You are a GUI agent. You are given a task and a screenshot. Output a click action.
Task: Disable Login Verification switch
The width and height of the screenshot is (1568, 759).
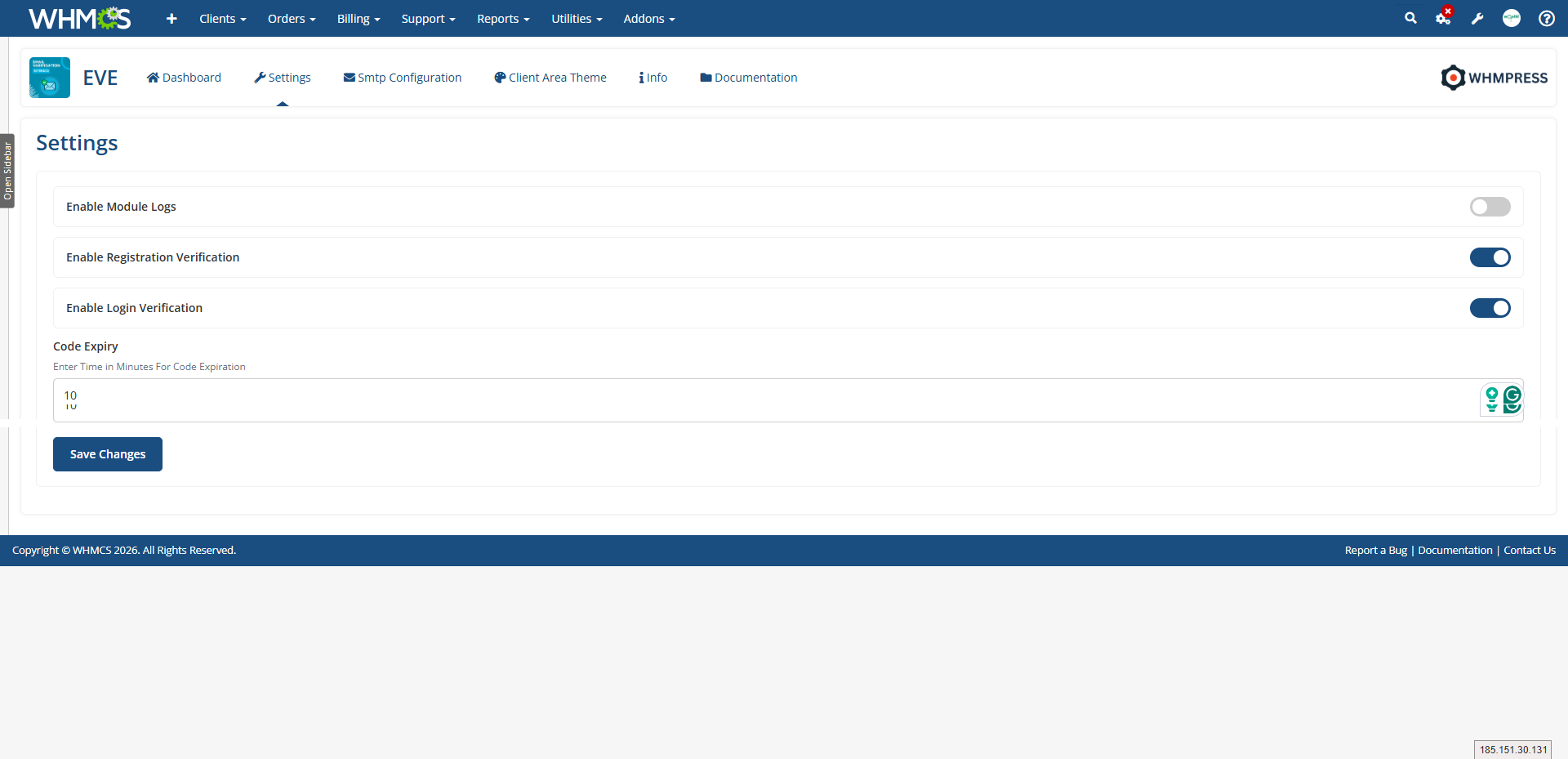(1490, 308)
